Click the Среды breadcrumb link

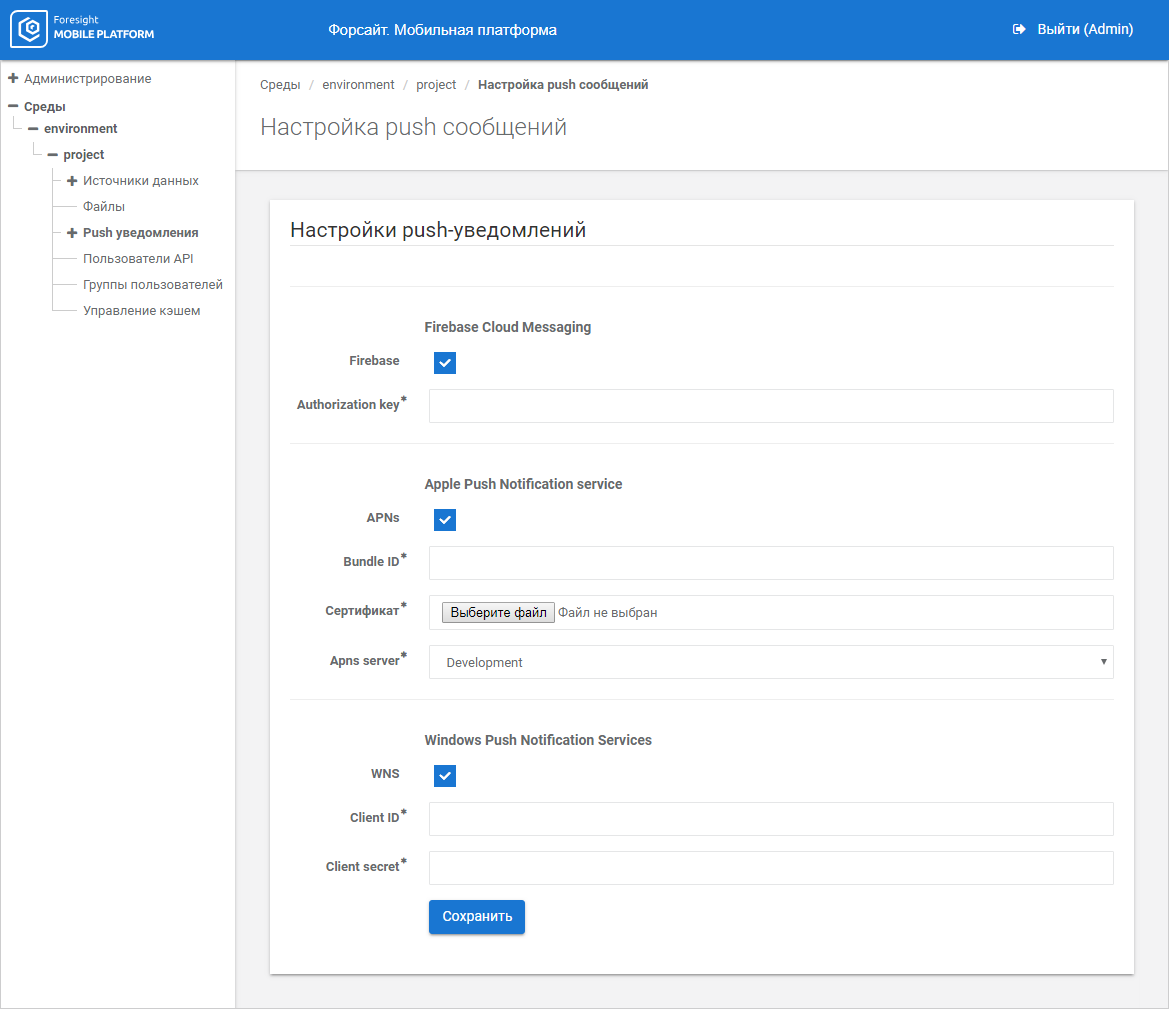pyautogui.click(x=280, y=85)
